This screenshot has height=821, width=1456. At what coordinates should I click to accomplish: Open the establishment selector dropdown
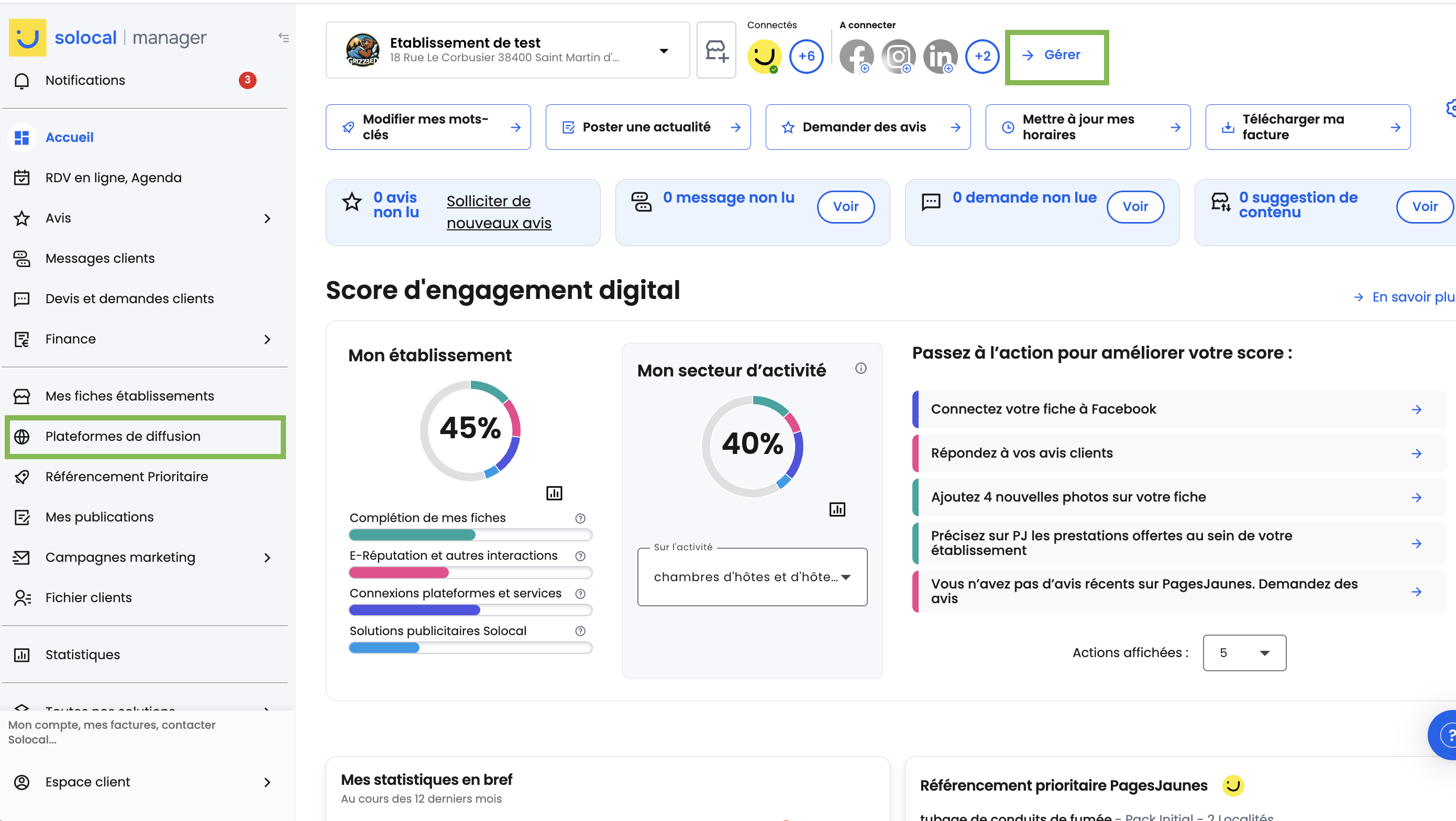(664, 51)
